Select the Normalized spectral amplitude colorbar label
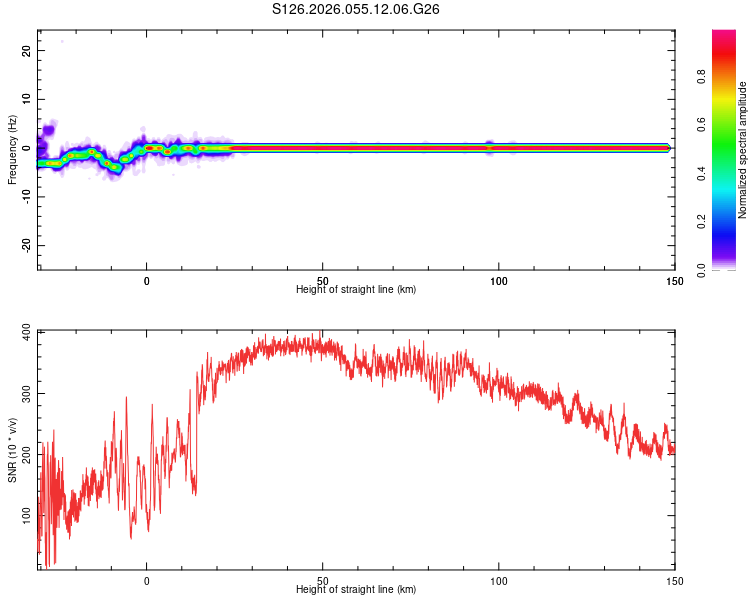This screenshot has width=750, height=600. point(743,150)
